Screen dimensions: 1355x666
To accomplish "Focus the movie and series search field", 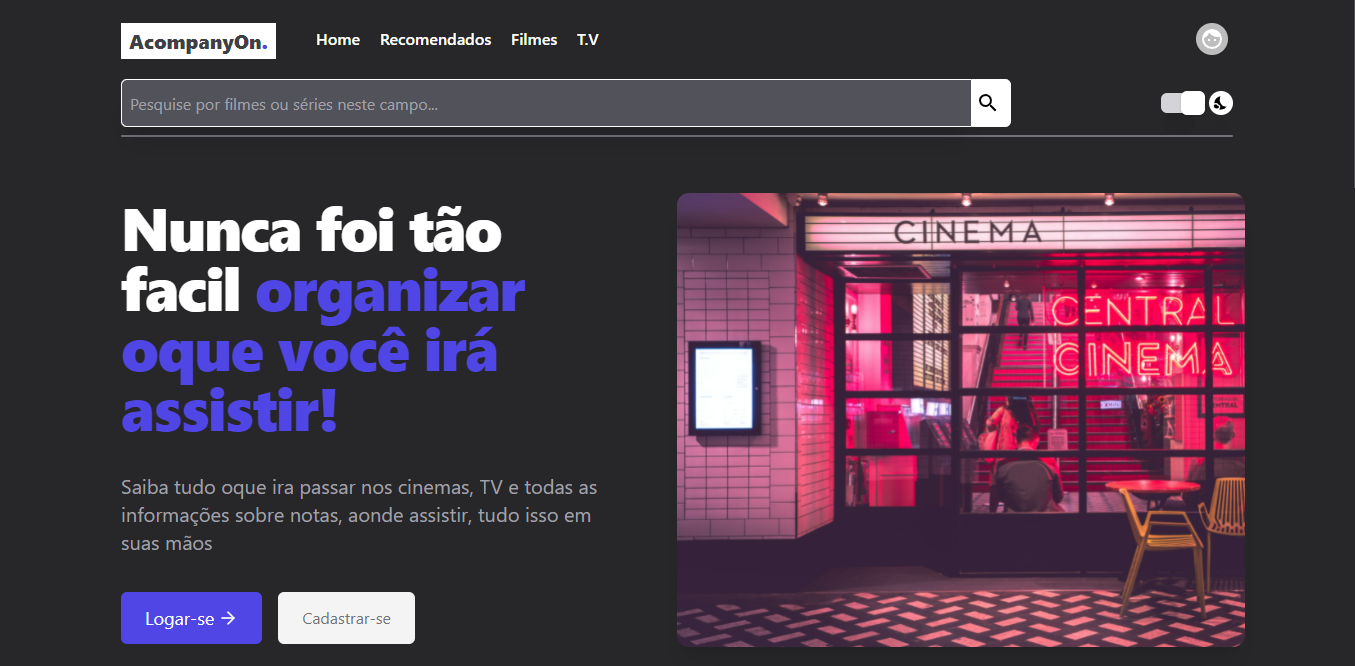I will click(545, 103).
